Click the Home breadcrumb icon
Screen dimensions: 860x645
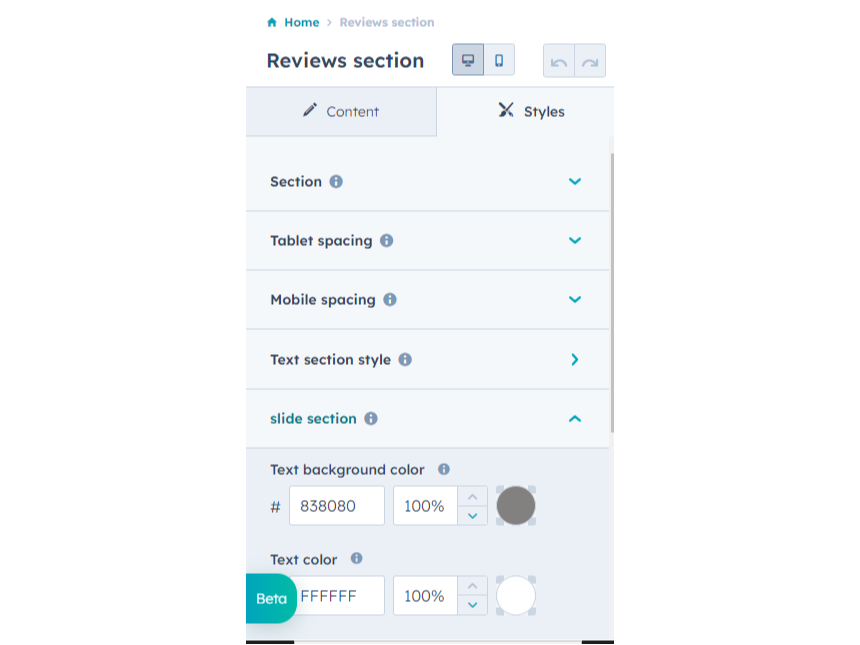271,21
